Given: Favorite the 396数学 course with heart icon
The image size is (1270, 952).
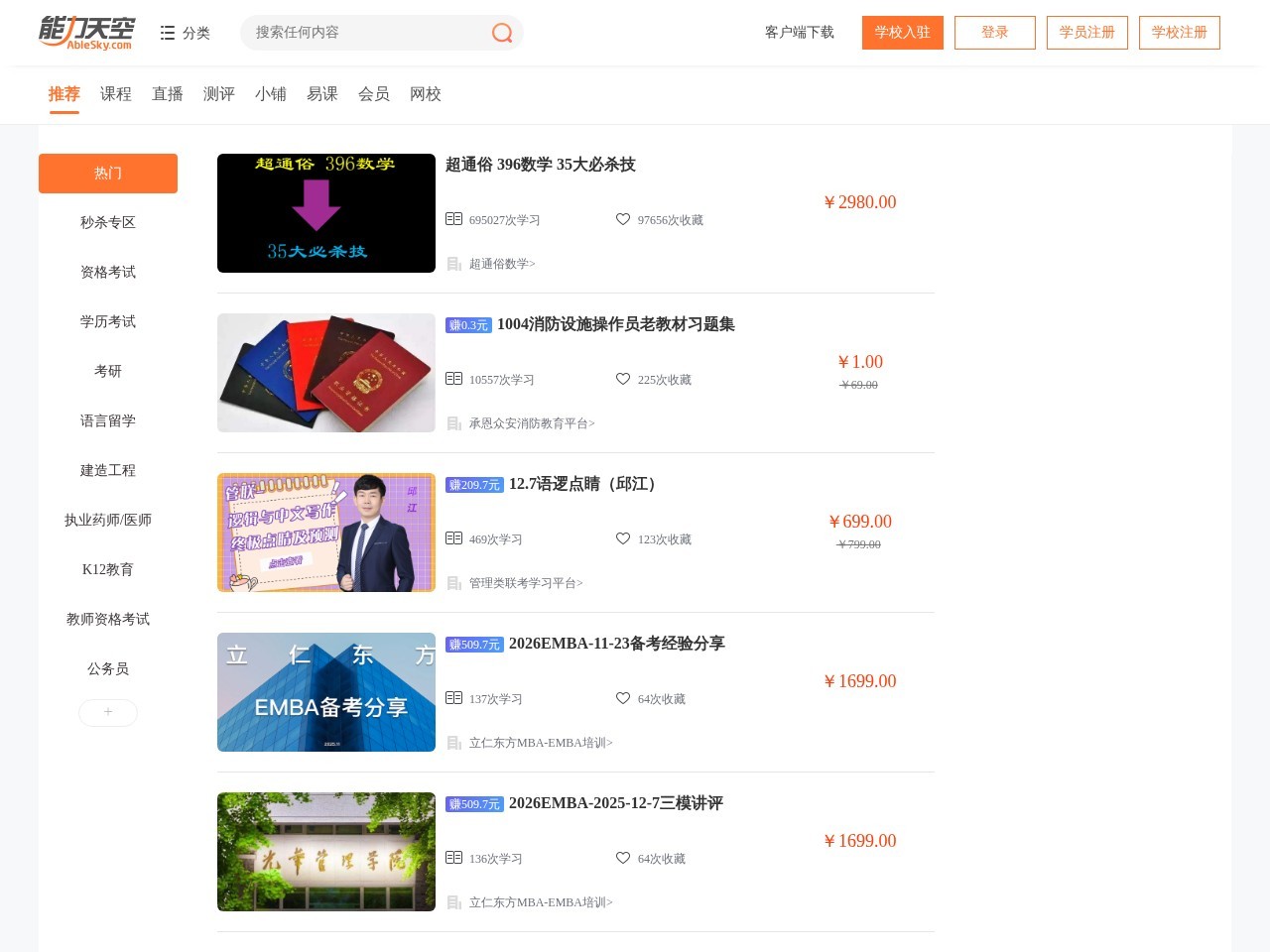Looking at the screenshot, I should pyautogui.click(x=623, y=218).
